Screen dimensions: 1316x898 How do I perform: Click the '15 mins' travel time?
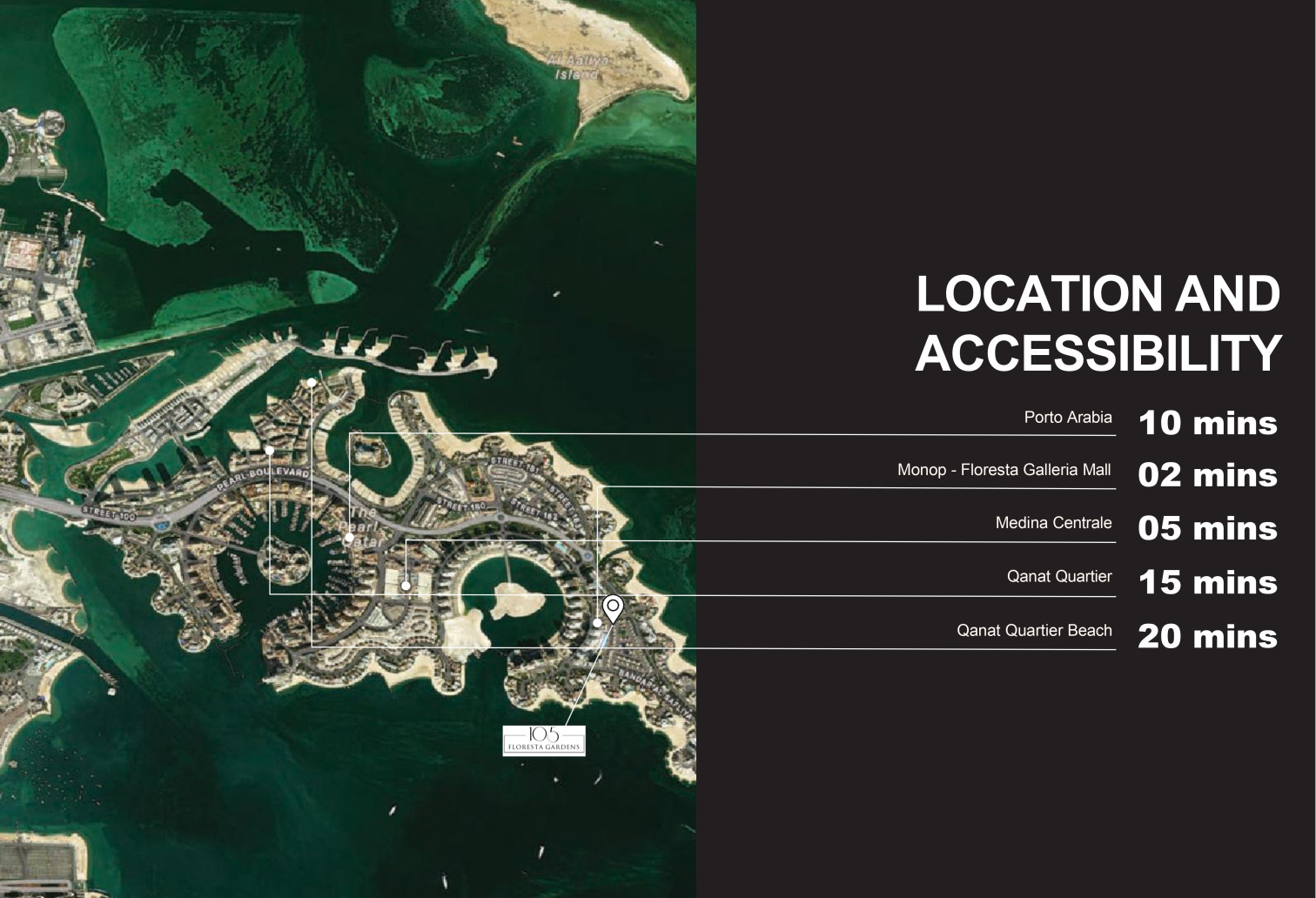tap(1207, 582)
